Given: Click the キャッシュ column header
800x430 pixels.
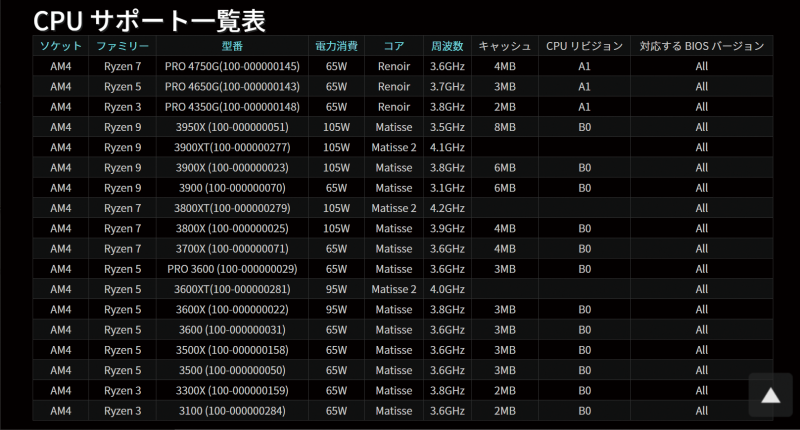Looking at the screenshot, I should (x=505, y=46).
